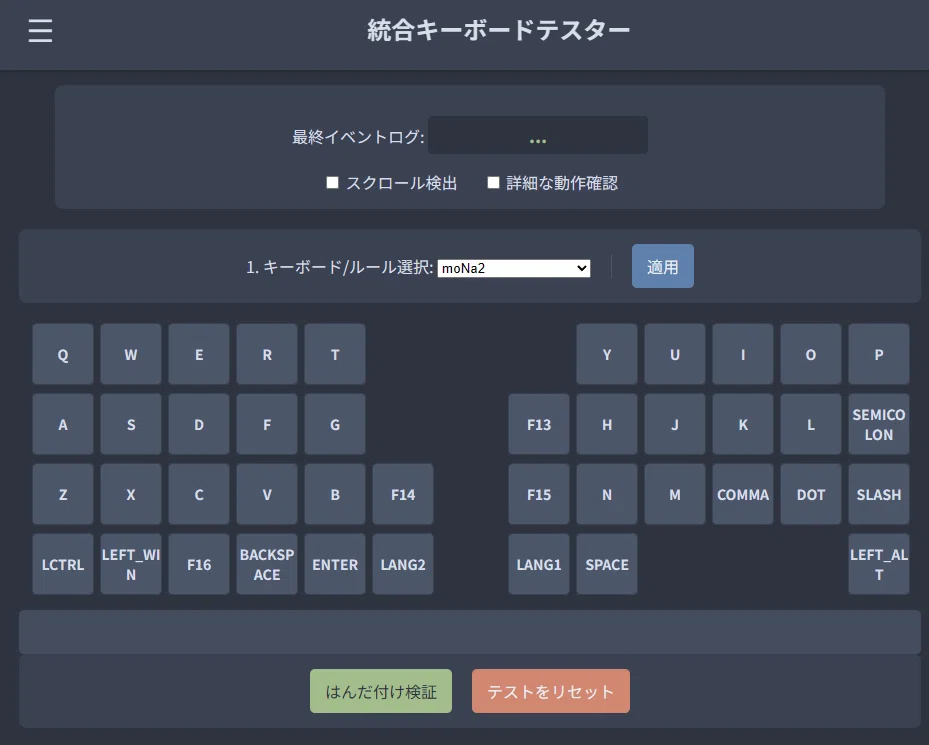The height and width of the screenshot is (745, 929).
Task: Click the 適用 apply button
Action: tap(662, 266)
